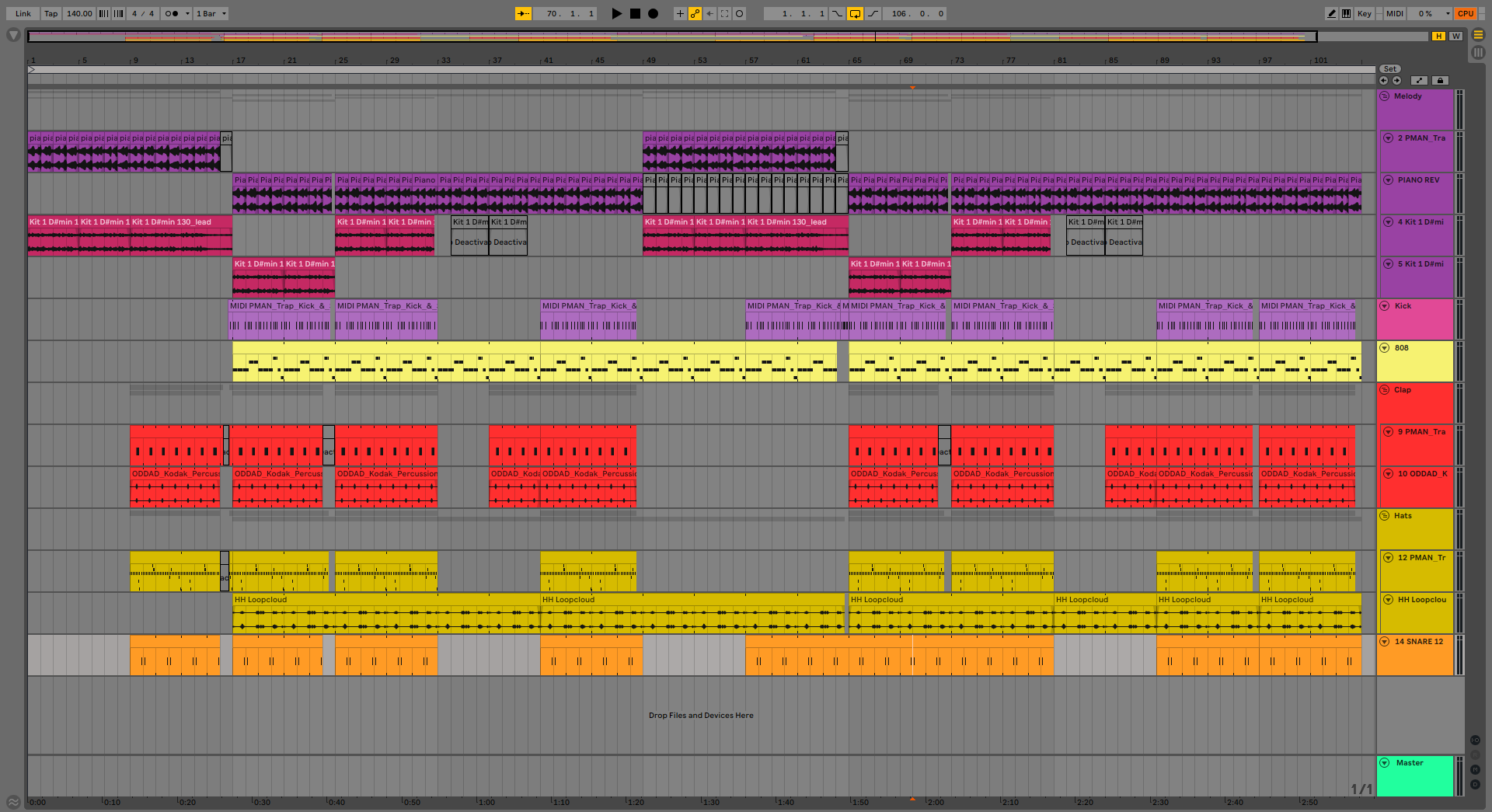Toggle the W optimize arrangement width button
The height and width of the screenshot is (812, 1492).
(x=1455, y=36)
